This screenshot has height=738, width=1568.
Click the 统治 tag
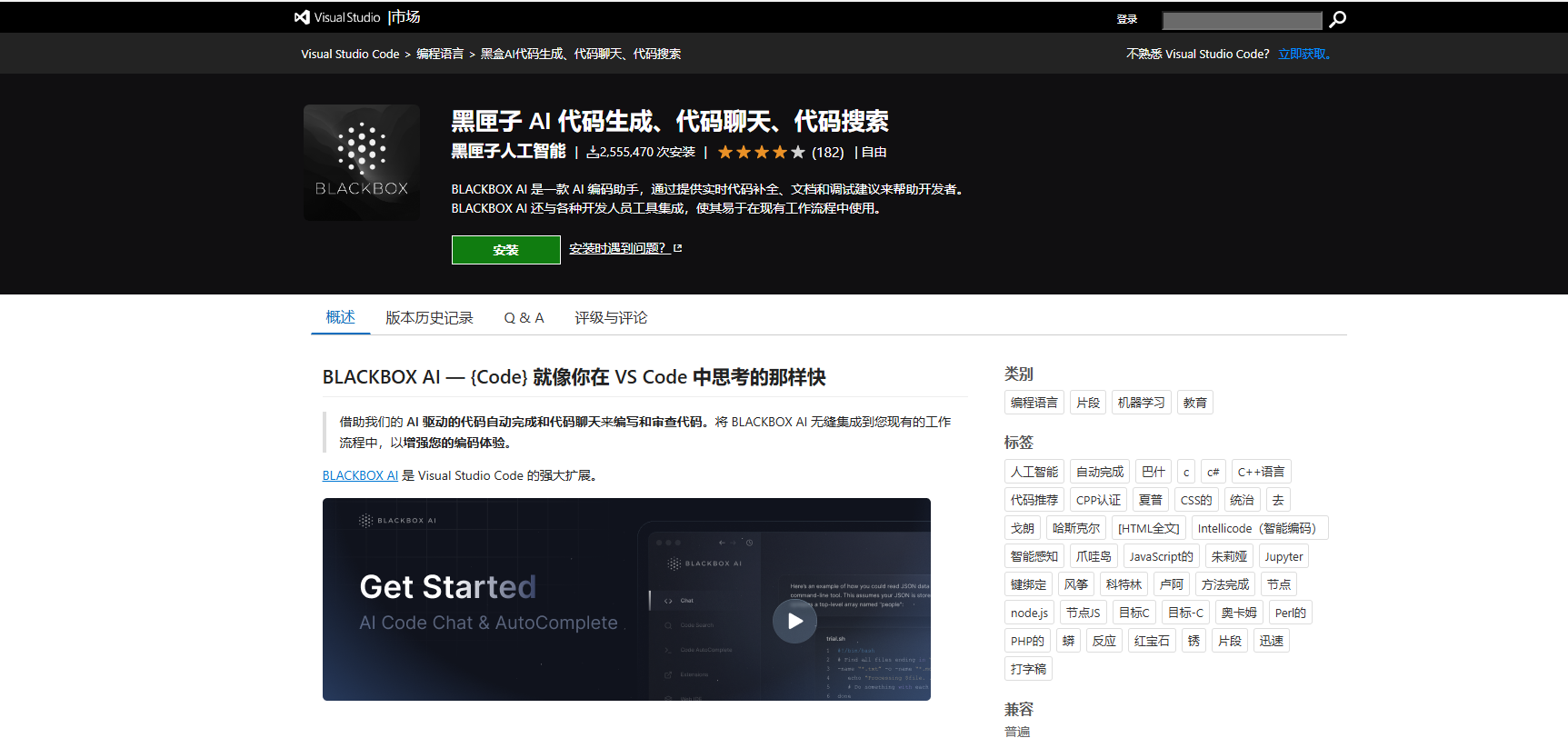[1242, 500]
